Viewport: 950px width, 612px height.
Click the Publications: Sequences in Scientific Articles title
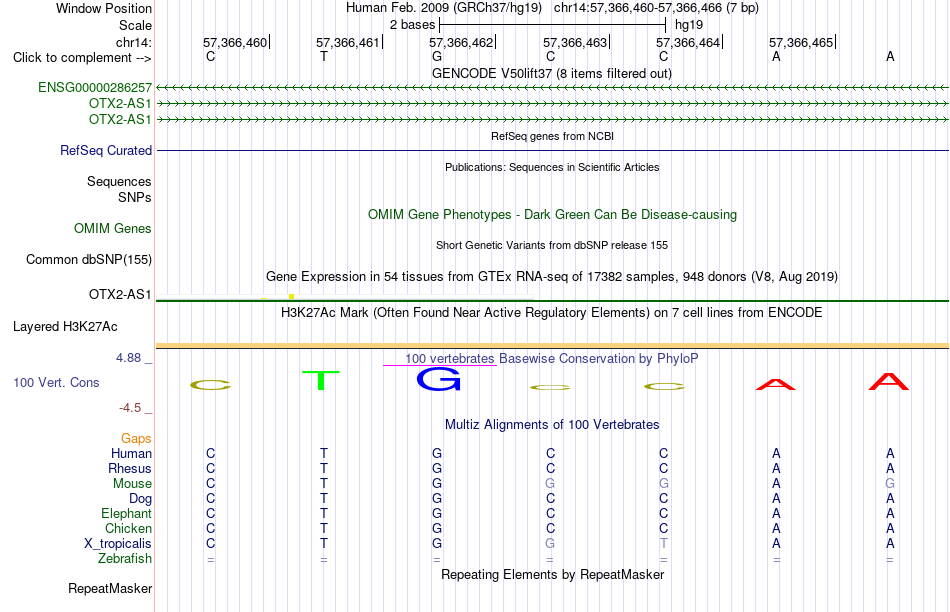(552, 167)
